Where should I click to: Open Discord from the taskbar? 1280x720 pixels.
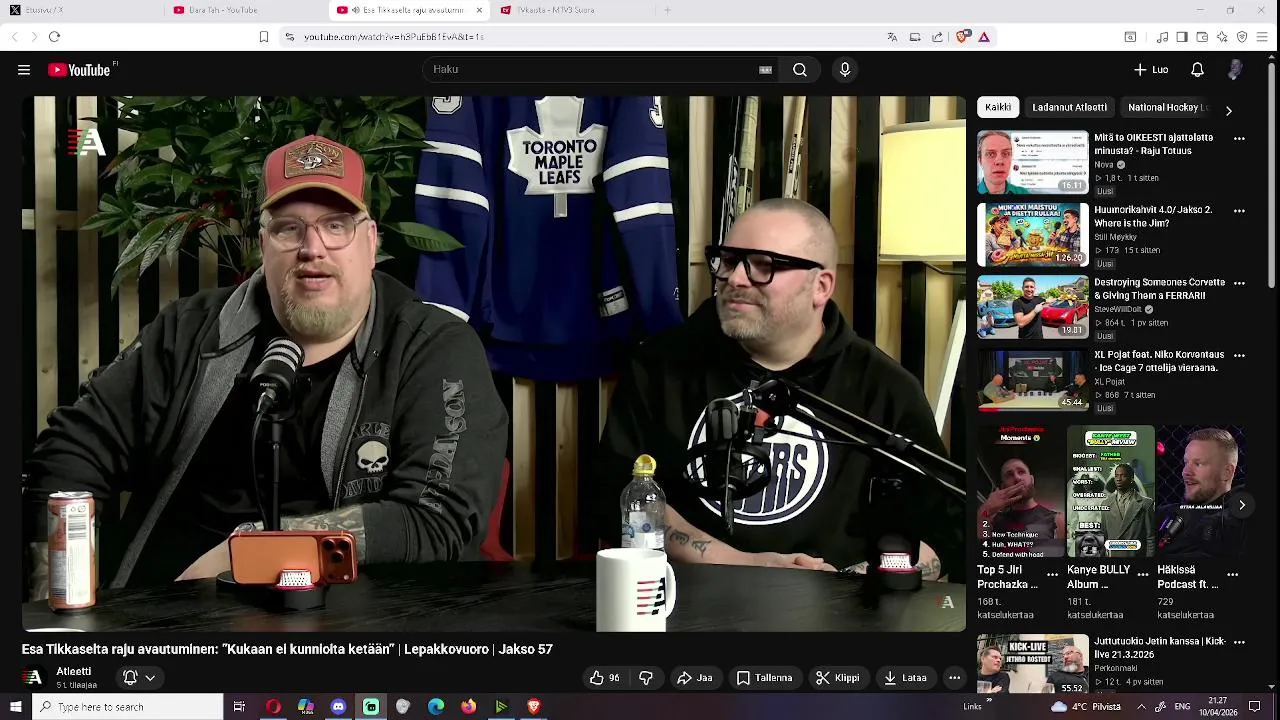pyautogui.click(x=338, y=707)
